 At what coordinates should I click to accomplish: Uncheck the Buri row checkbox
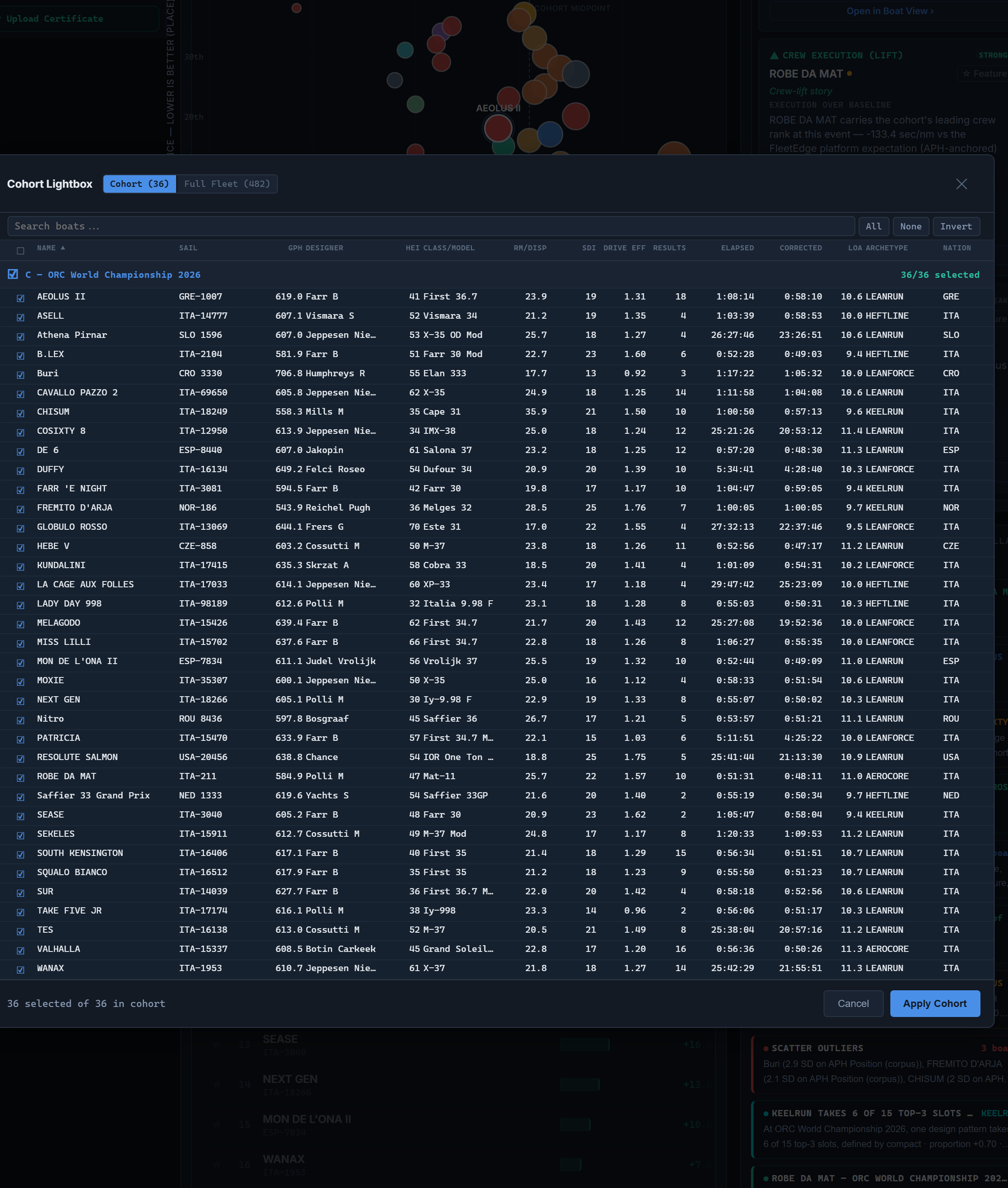[x=20, y=375]
